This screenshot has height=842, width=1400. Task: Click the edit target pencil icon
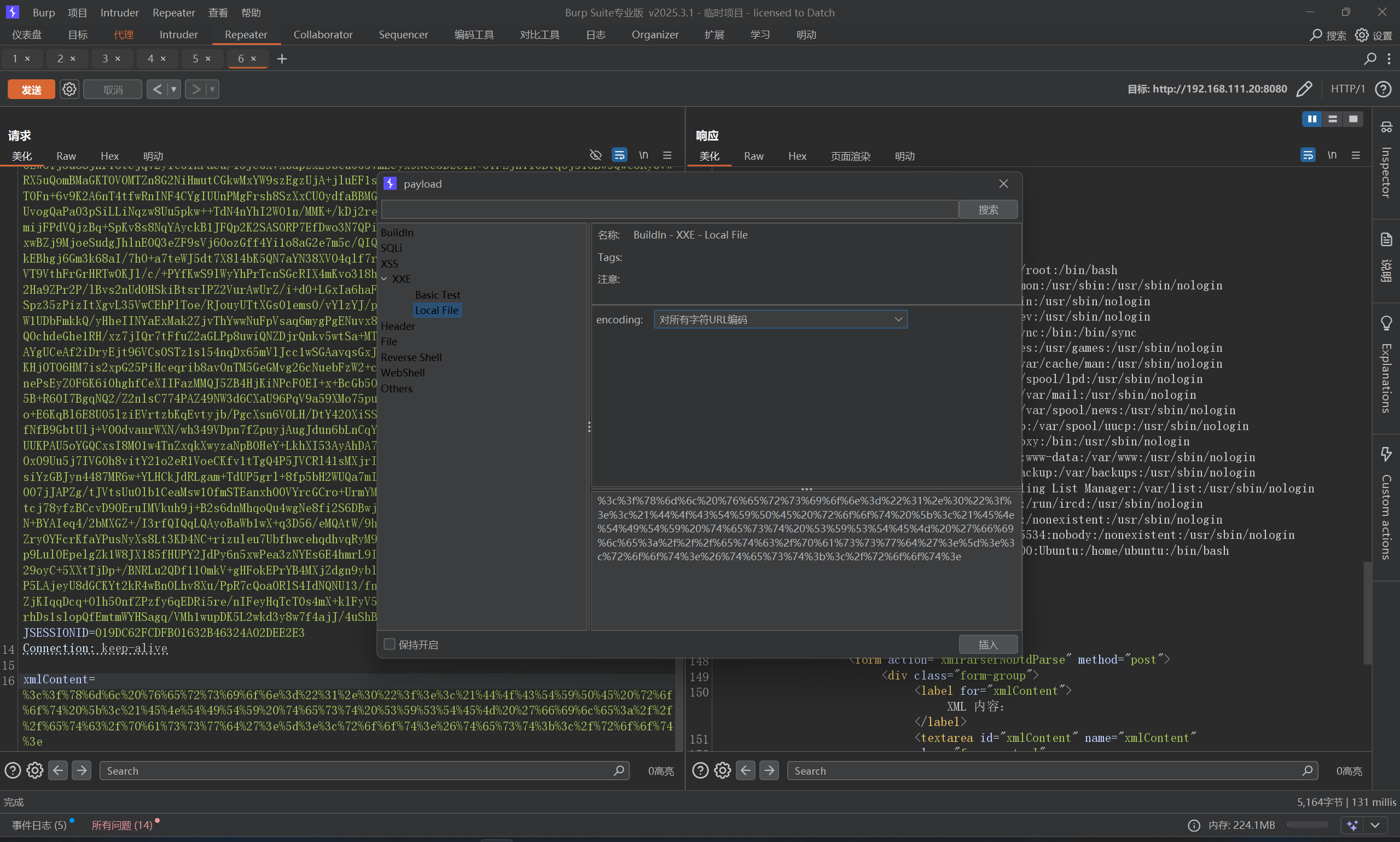click(1304, 89)
